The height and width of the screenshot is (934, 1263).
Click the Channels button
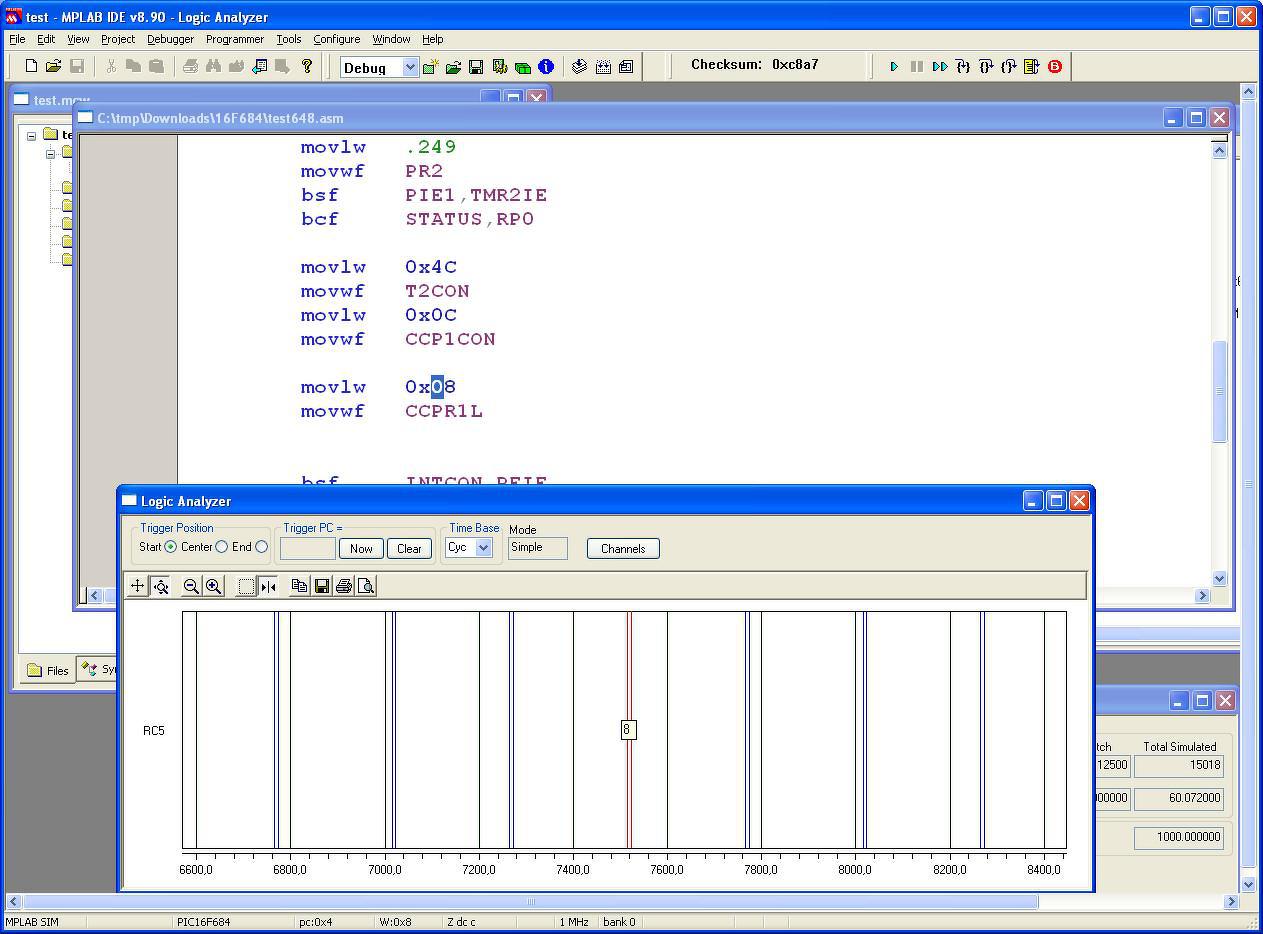click(623, 548)
